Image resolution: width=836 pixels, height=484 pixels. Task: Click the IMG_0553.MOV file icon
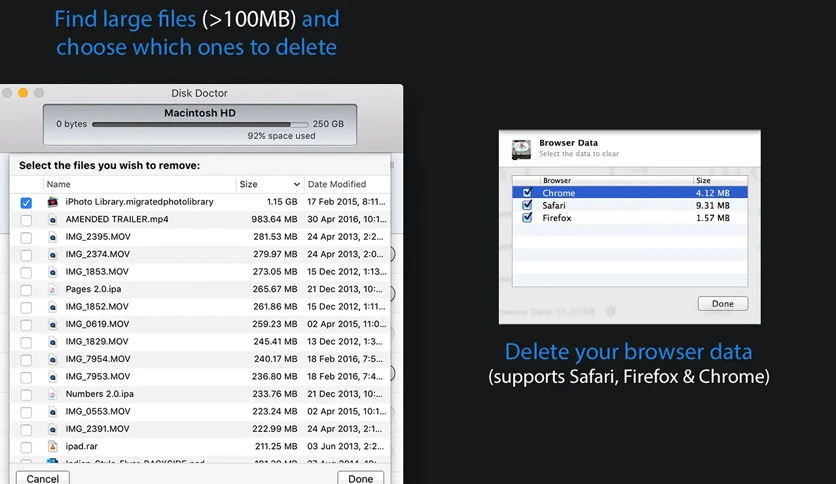click(52, 412)
